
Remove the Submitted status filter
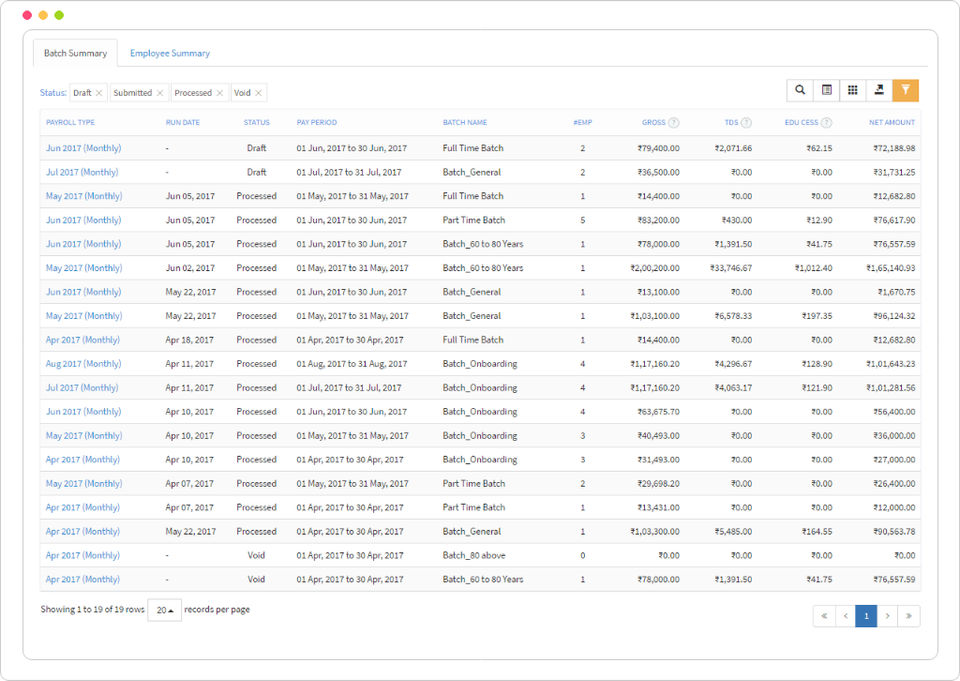click(x=160, y=93)
